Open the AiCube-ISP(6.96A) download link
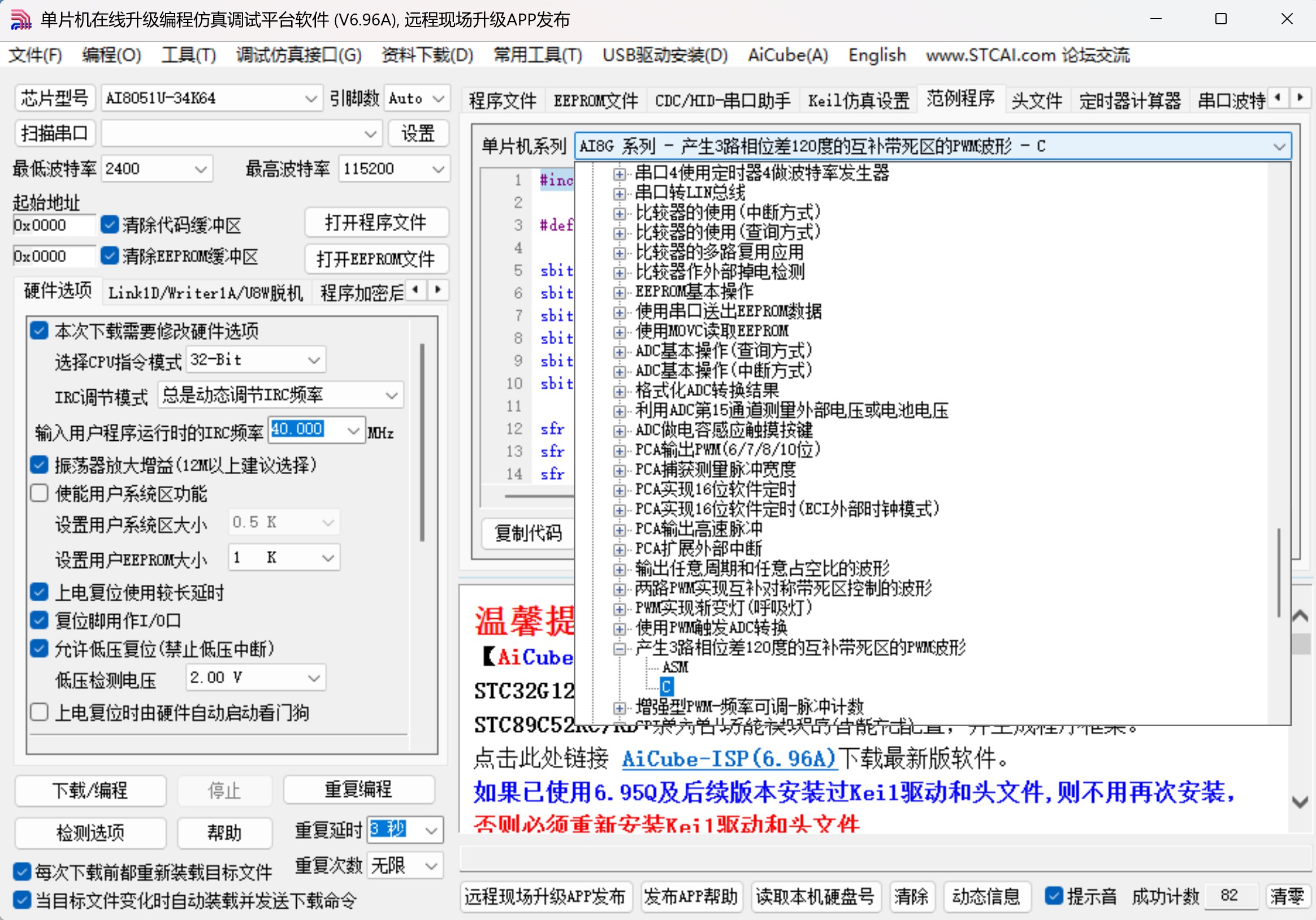Screen dimensions: 1316x920 [729, 759]
